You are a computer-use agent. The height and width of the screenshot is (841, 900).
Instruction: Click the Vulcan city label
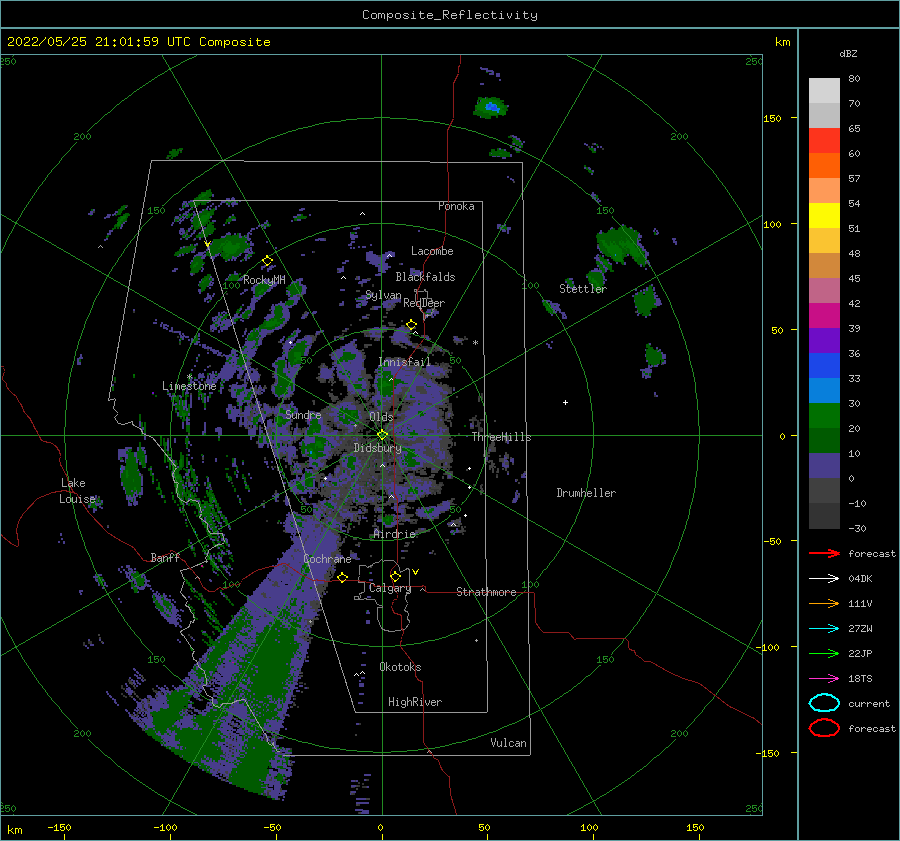click(x=509, y=743)
